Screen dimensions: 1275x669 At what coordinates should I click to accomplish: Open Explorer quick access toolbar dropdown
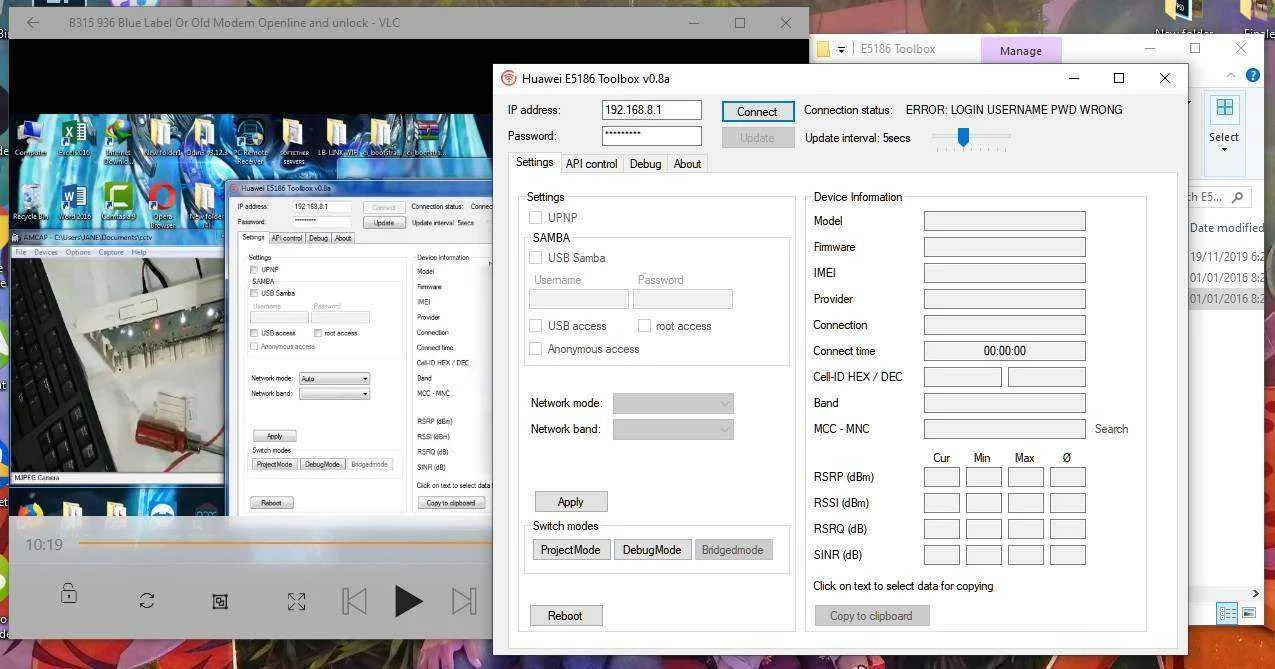pos(842,49)
